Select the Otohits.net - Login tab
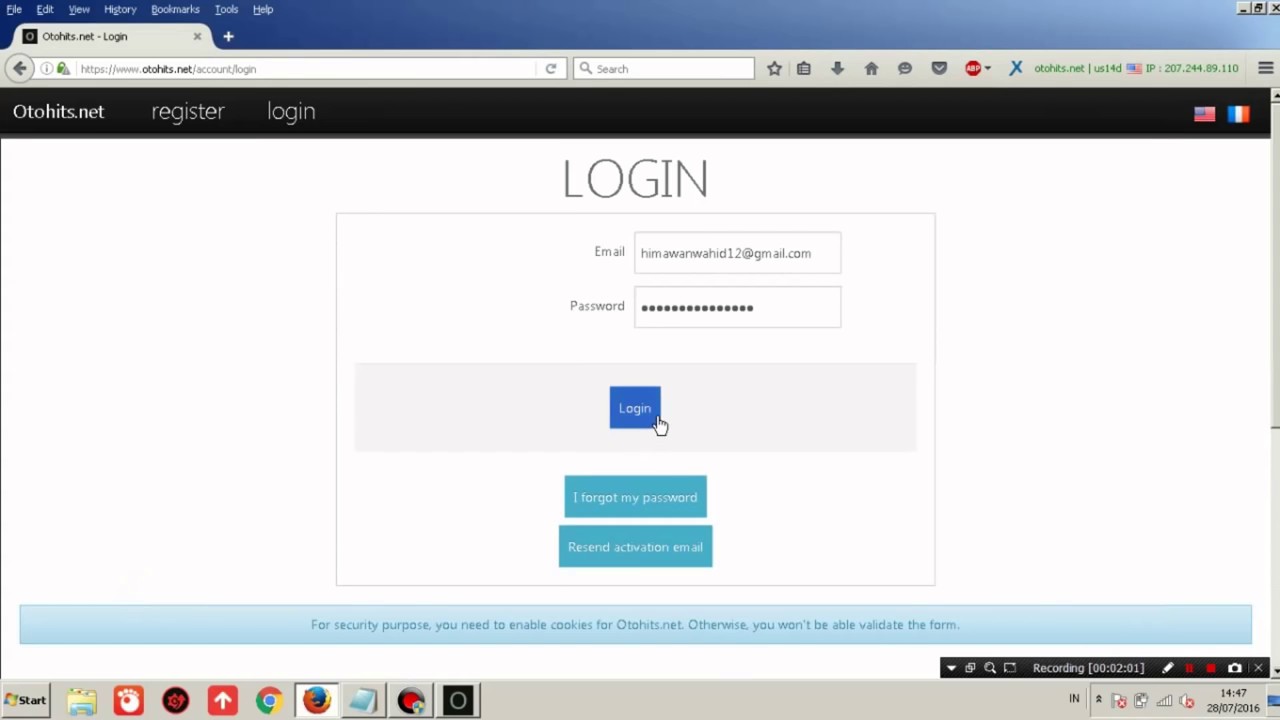 (110, 36)
